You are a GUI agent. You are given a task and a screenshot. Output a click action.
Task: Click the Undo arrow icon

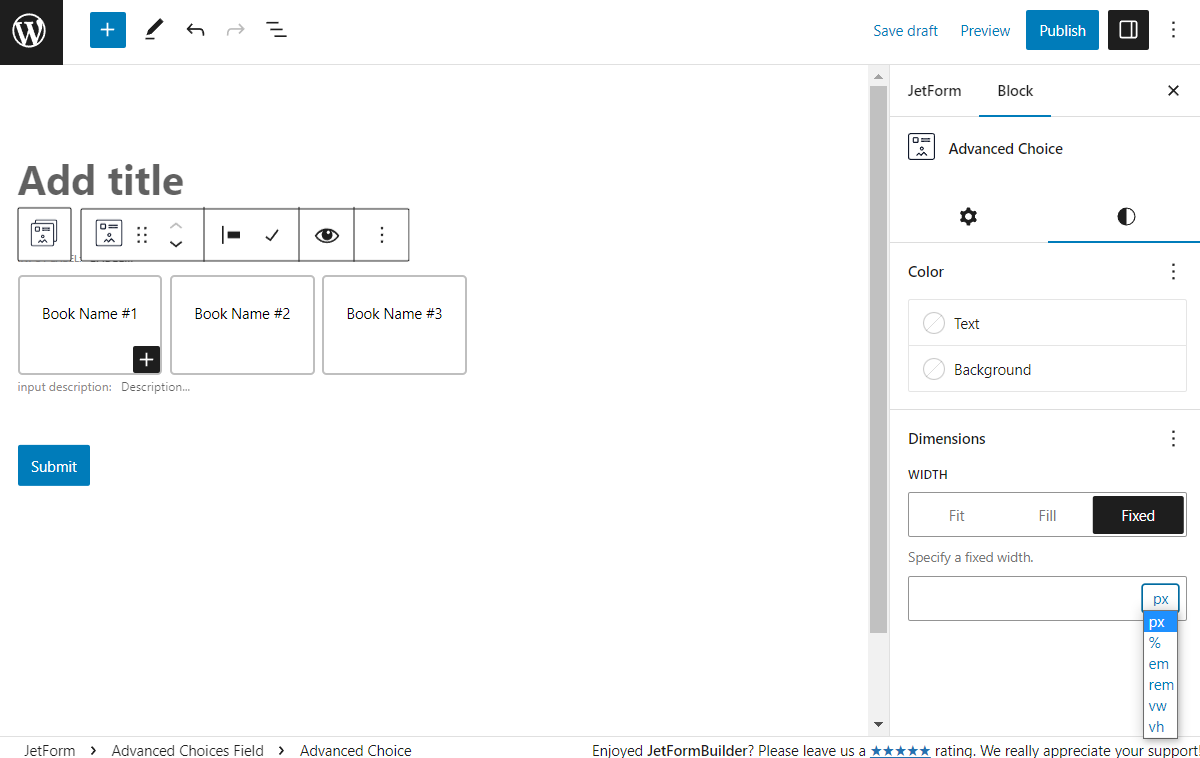[195, 30]
